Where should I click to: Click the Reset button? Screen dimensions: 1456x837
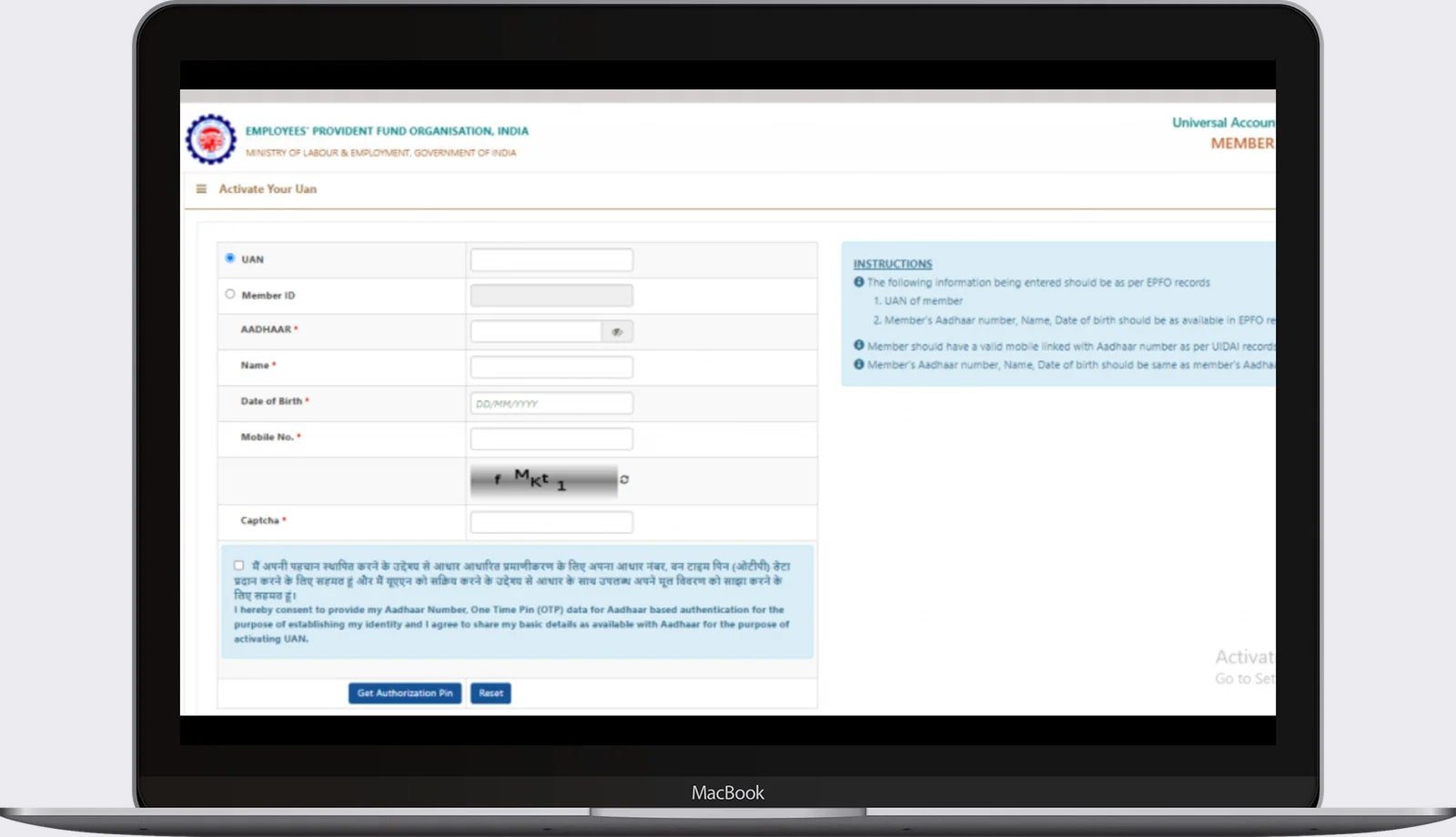point(490,693)
